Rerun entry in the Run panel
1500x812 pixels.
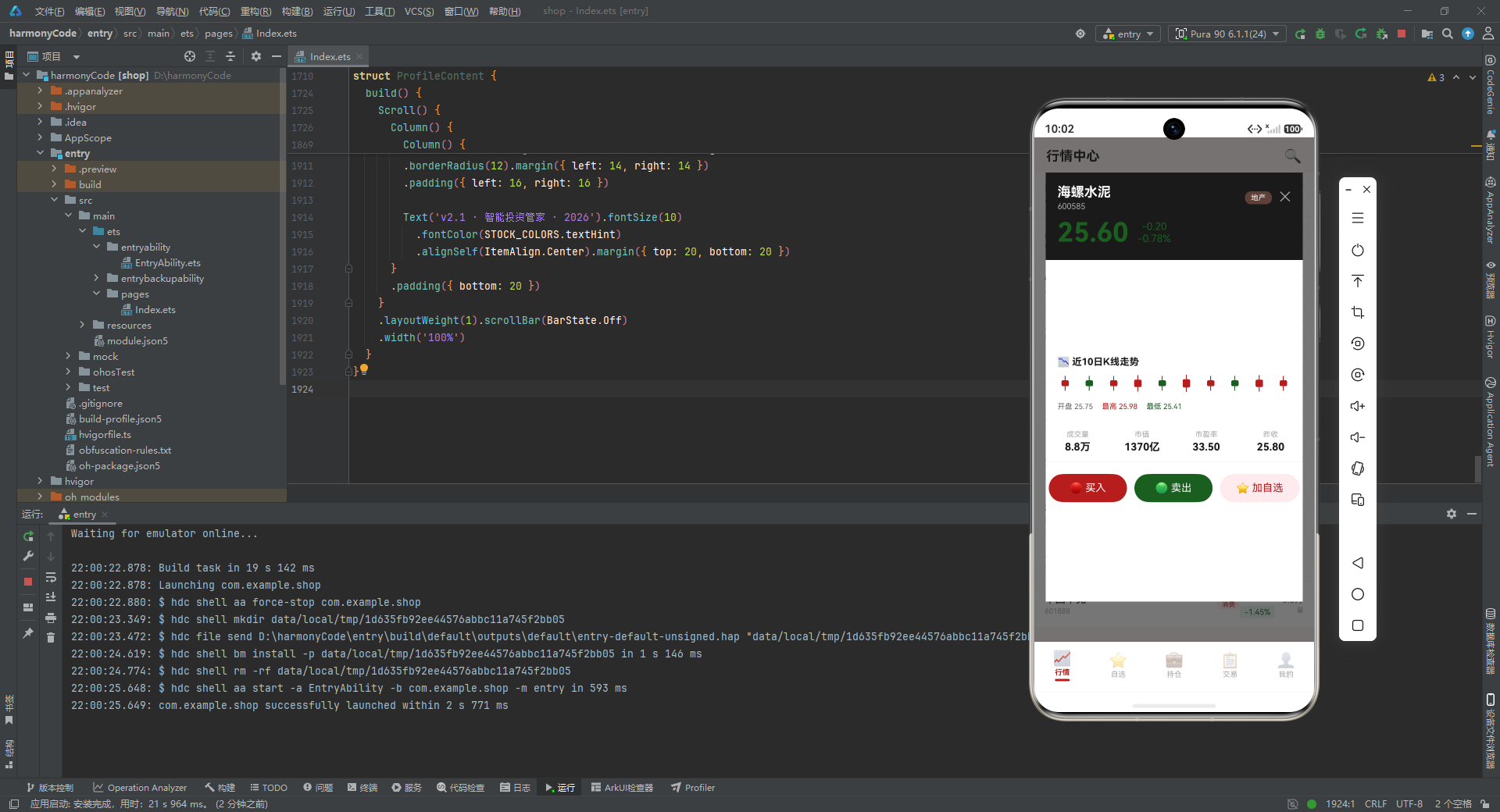pyautogui.click(x=28, y=536)
